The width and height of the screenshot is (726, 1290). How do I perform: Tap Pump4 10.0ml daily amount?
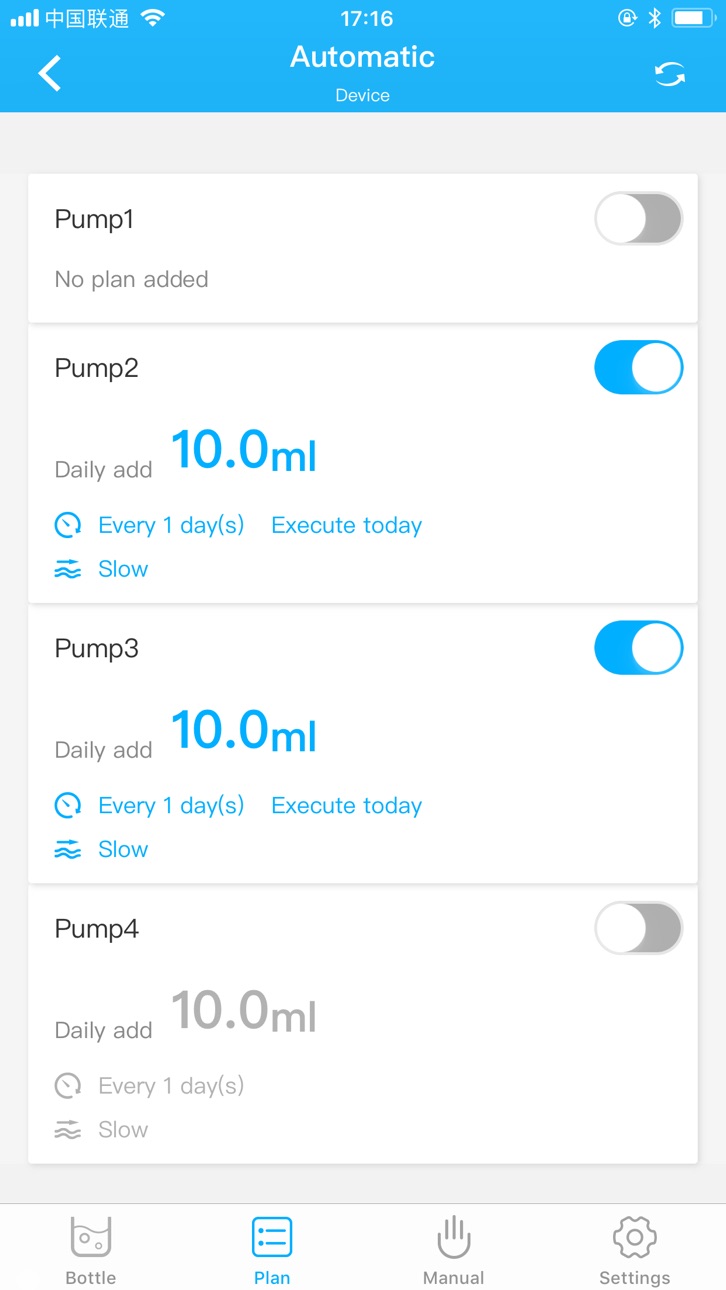(244, 1010)
